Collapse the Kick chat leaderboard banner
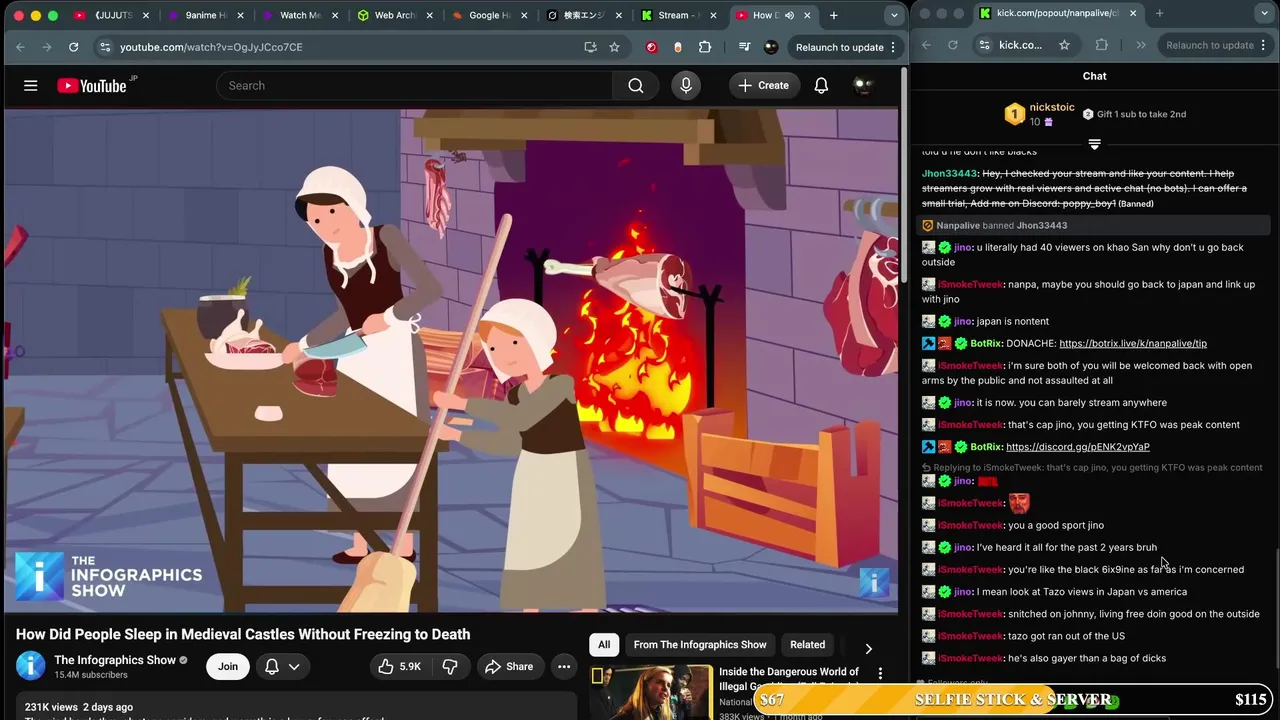The image size is (1280, 720). tap(1094, 145)
